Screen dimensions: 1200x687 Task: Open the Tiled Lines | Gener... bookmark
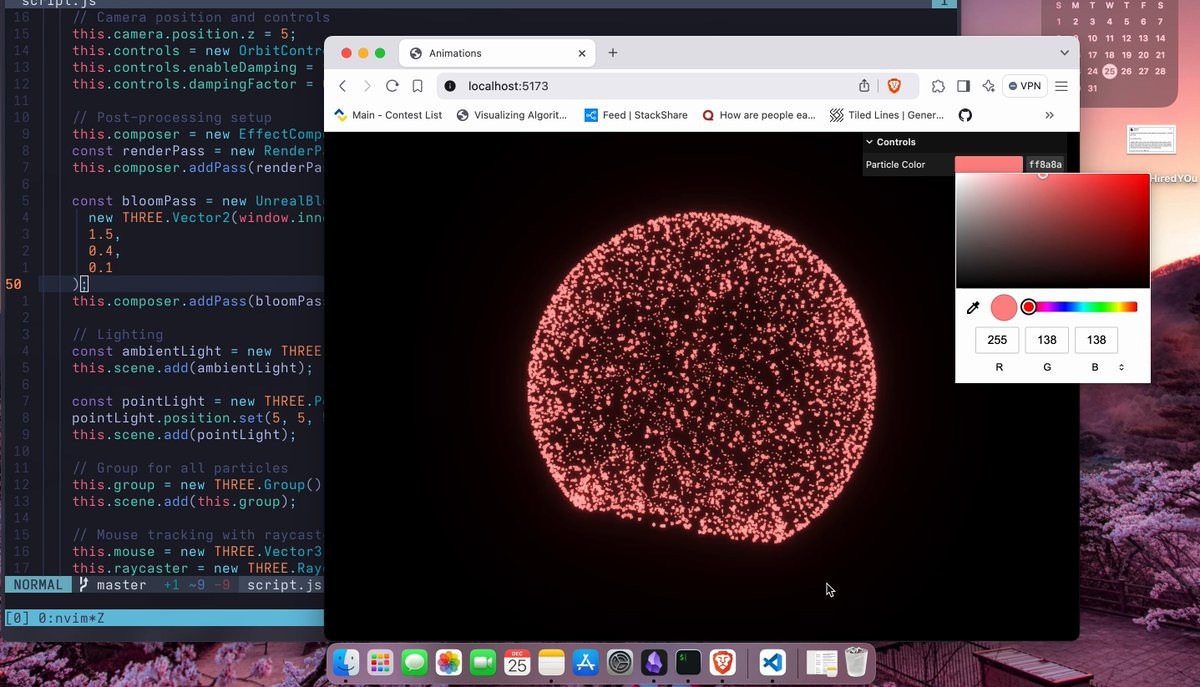point(887,115)
